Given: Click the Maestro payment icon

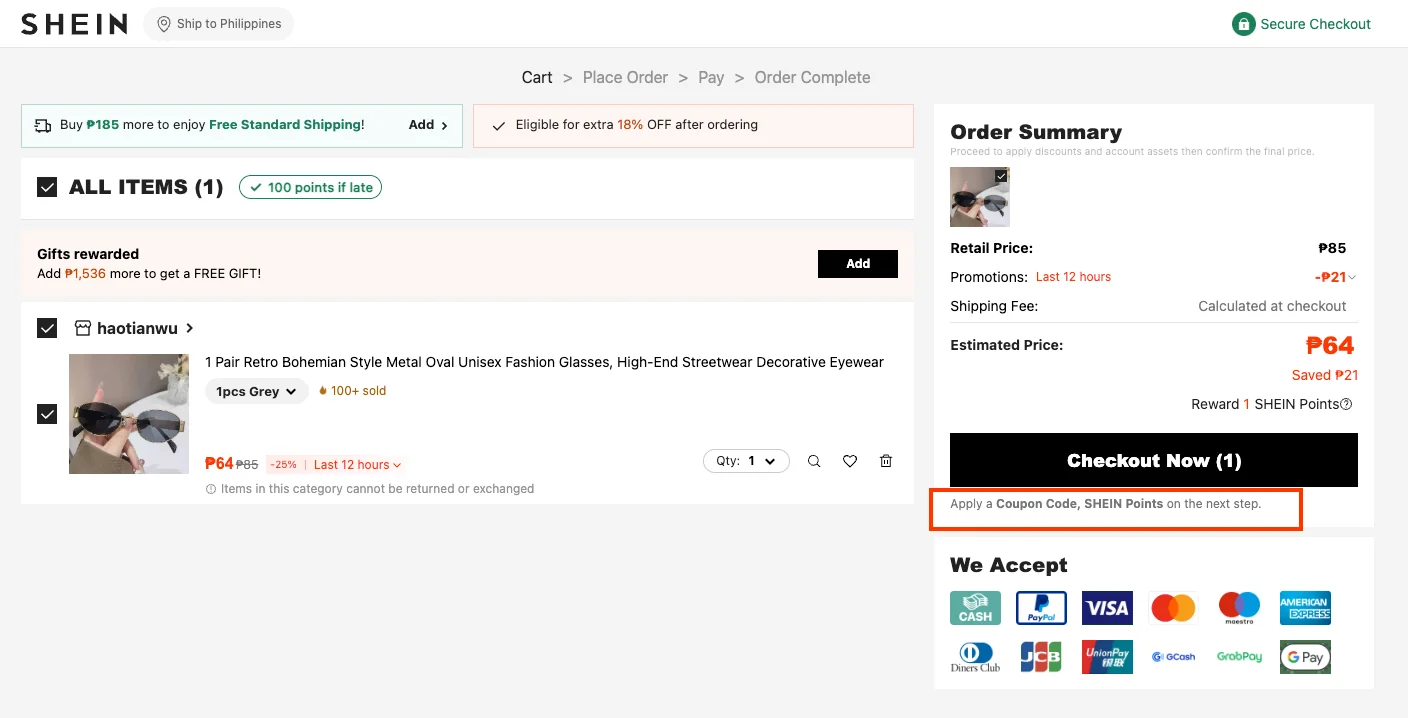Looking at the screenshot, I should point(1239,608).
